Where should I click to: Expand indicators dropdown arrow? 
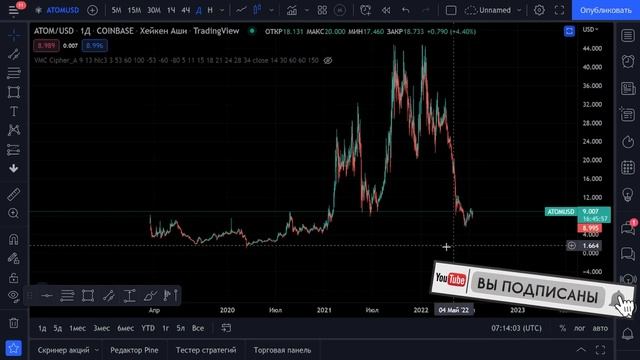coord(307,10)
